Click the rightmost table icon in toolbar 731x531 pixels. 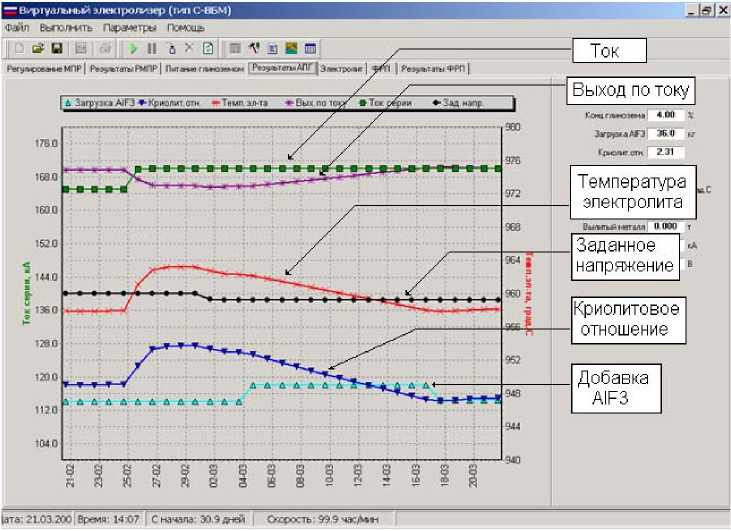coord(310,48)
